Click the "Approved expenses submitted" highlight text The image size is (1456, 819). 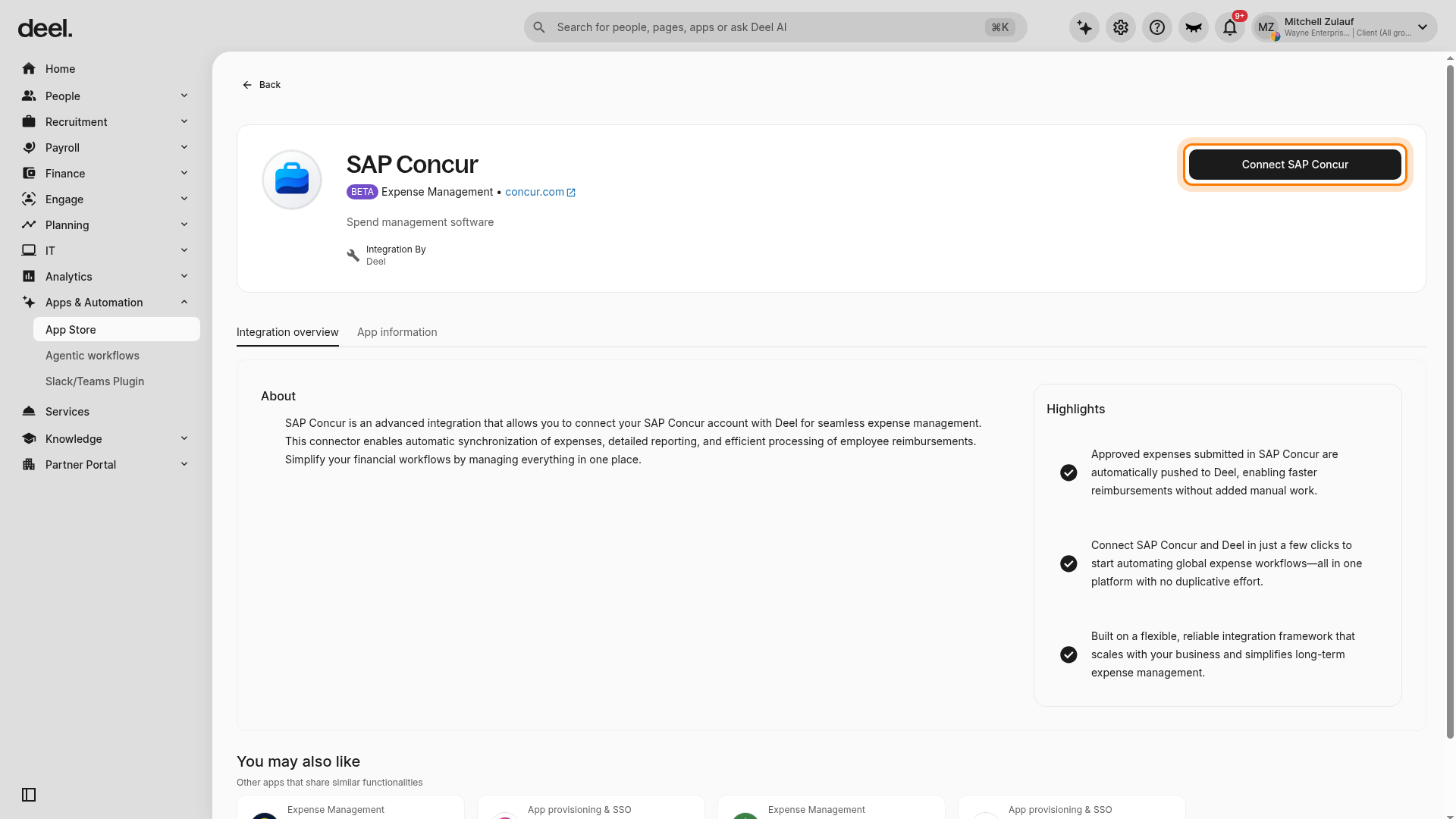coord(1214,472)
